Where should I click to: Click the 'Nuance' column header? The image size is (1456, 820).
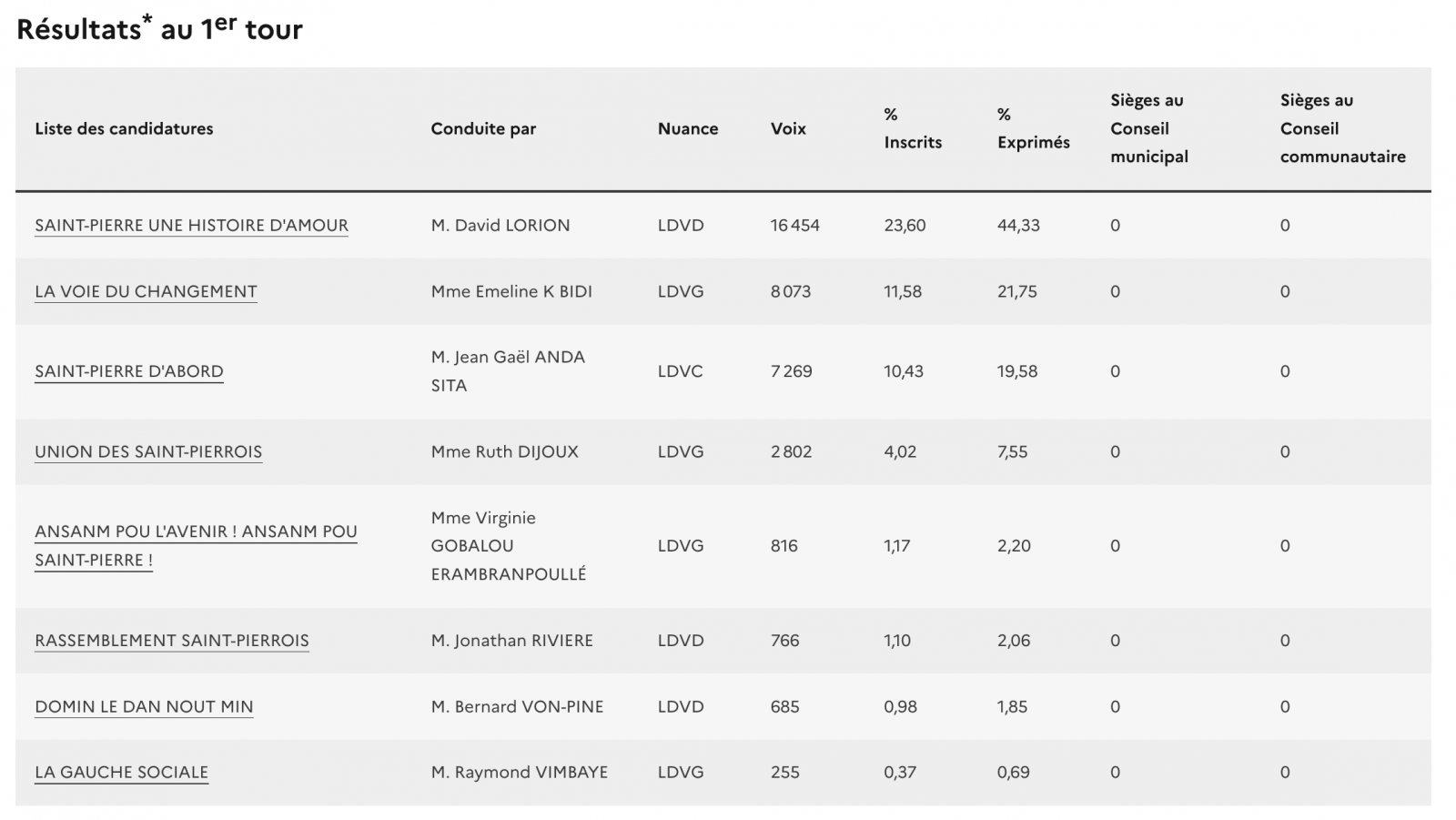click(x=687, y=129)
